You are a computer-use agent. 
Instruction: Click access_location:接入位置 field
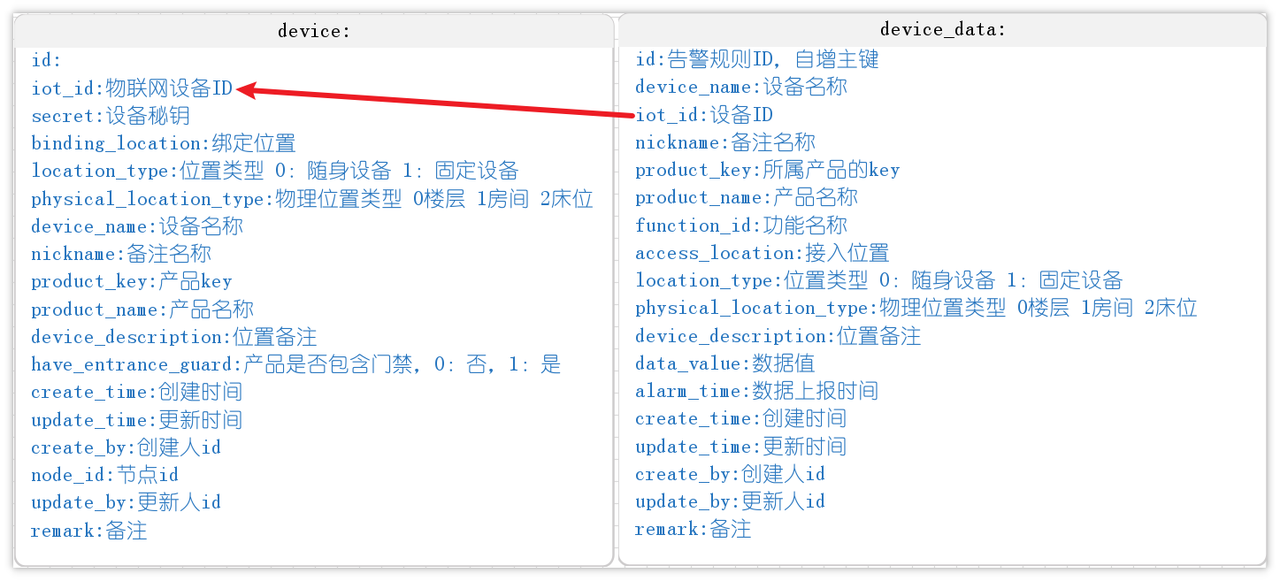click(x=762, y=253)
